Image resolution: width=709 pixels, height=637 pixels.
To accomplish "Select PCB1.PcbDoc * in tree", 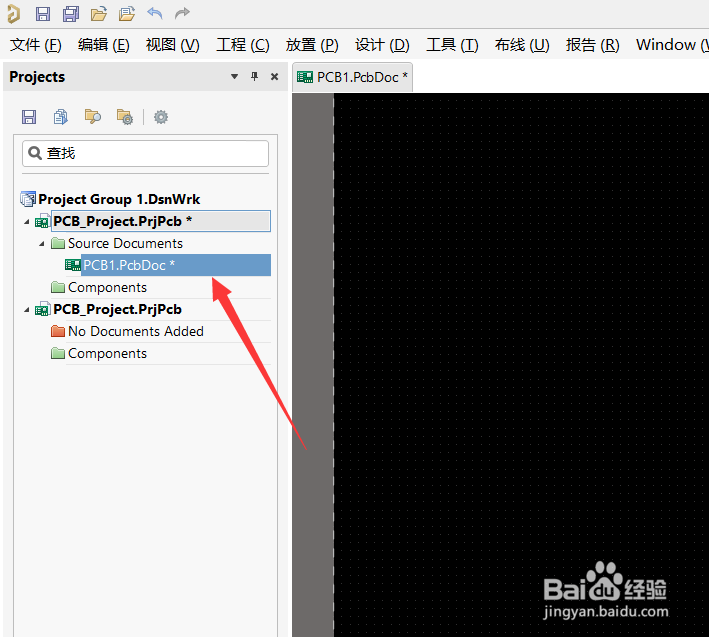I will point(175,265).
